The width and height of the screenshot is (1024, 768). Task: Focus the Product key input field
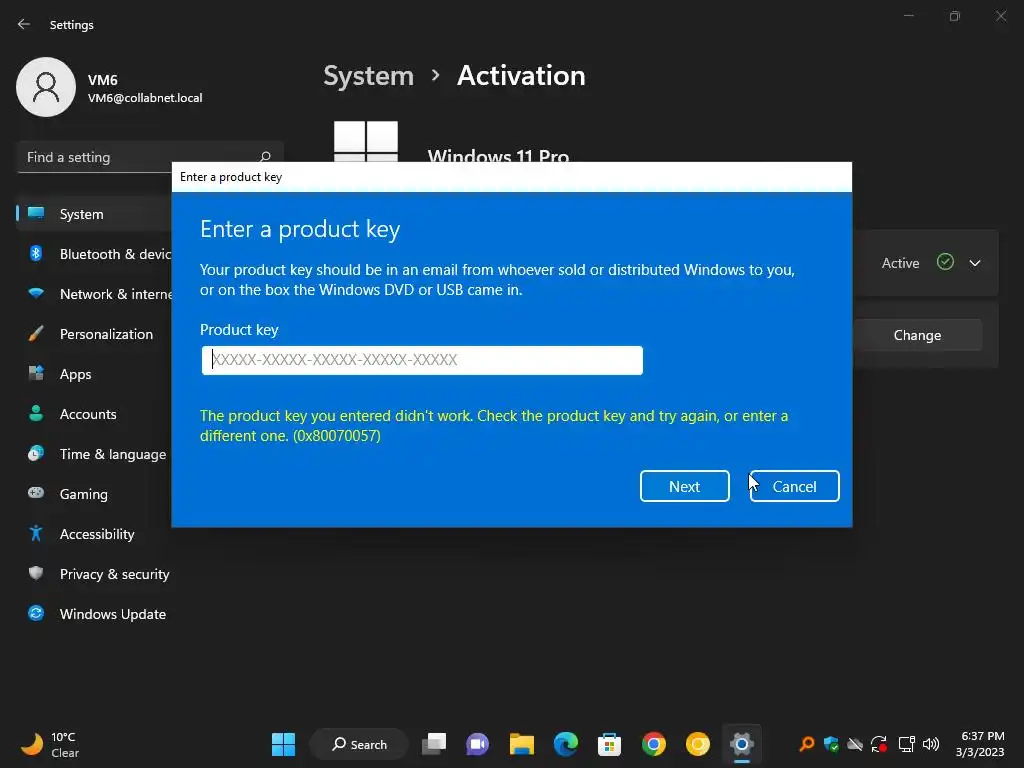click(422, 360)
